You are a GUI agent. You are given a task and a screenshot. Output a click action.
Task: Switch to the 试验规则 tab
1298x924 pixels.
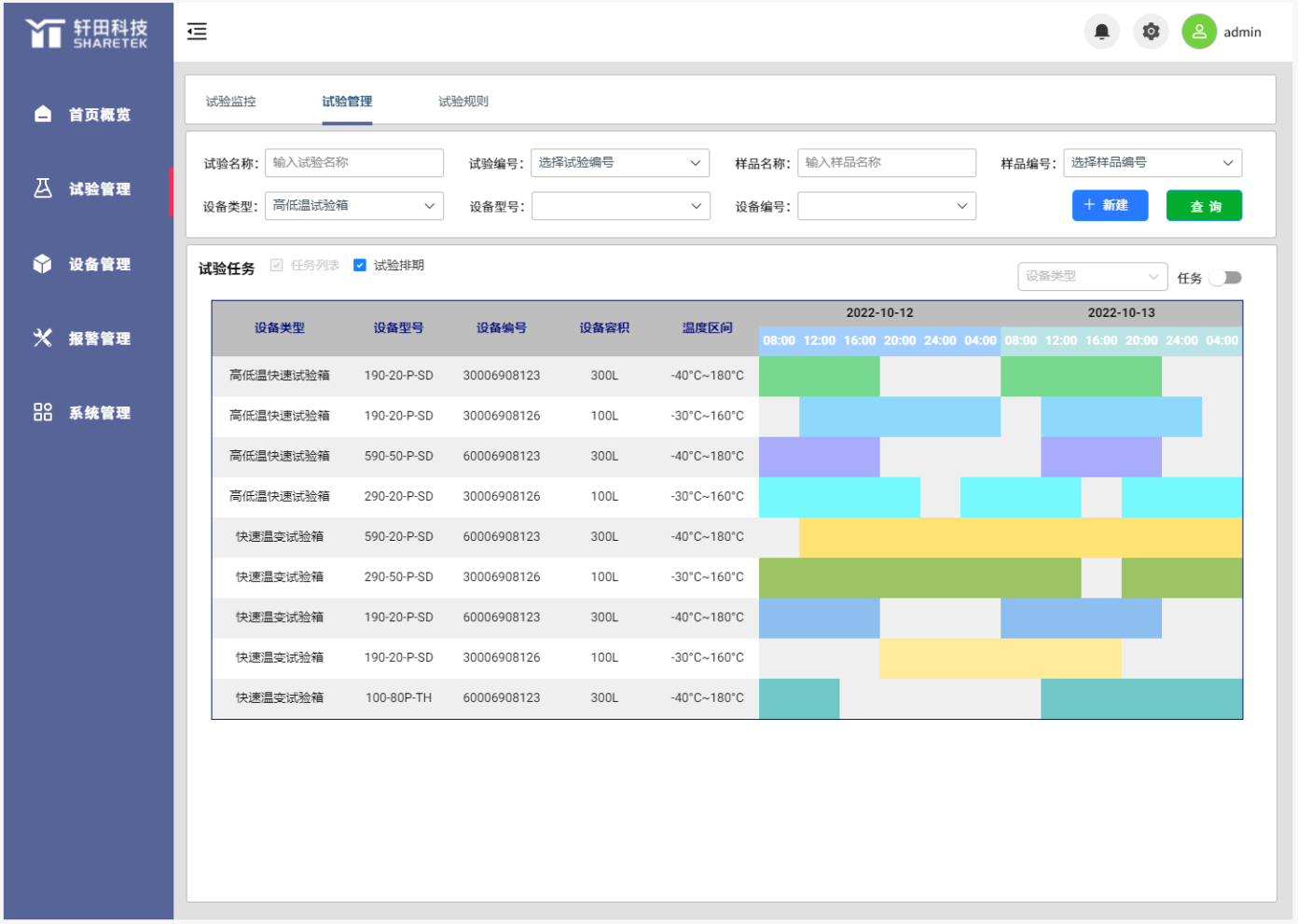[x=463, y=102]
